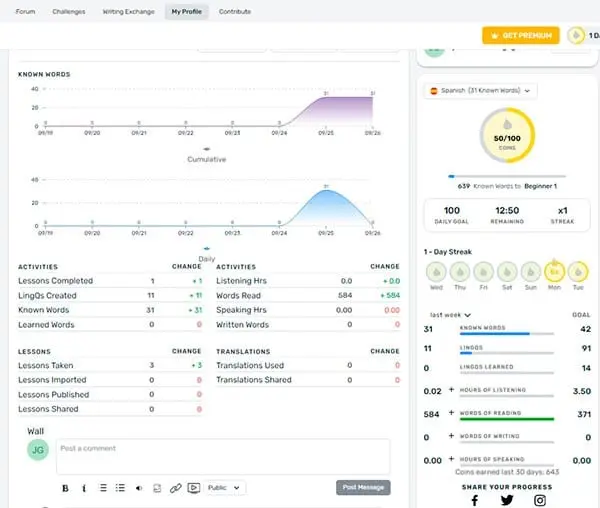The image size is (600, 508).
Task: Click the Sat streak coin
Action: coord(507,272)
